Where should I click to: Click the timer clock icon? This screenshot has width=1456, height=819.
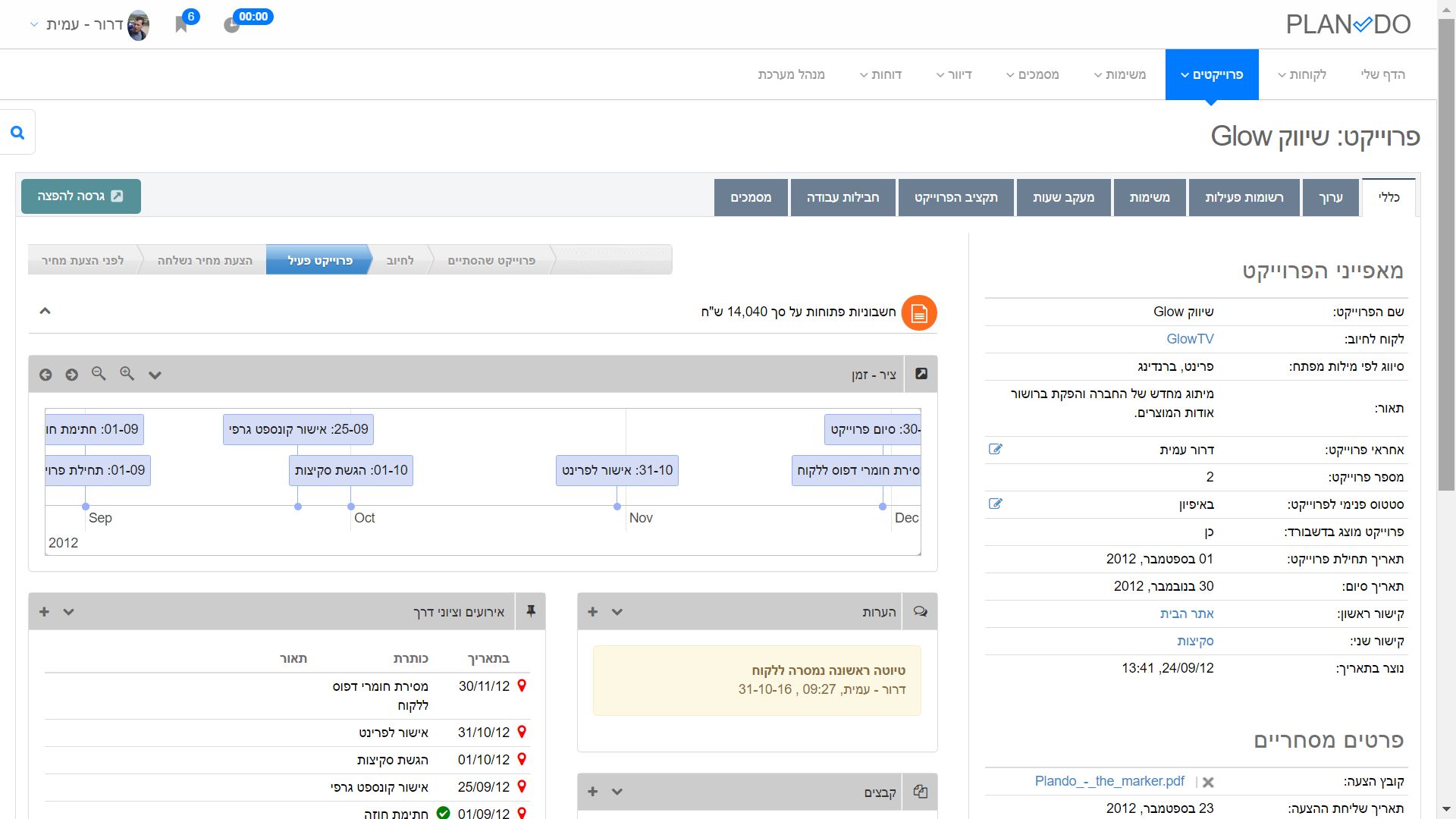(232, 25)
